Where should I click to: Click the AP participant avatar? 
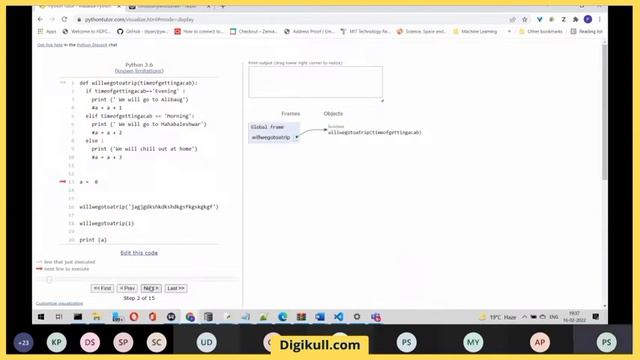tap(540, 342)
